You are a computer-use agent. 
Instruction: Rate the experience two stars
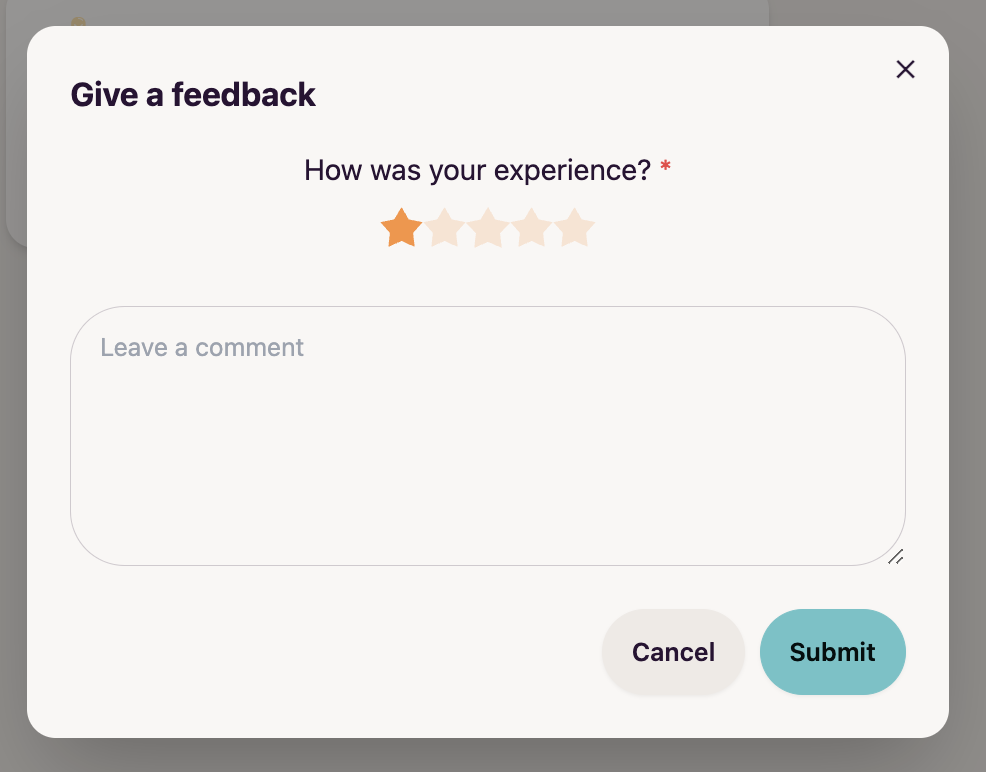pos(445,228)
